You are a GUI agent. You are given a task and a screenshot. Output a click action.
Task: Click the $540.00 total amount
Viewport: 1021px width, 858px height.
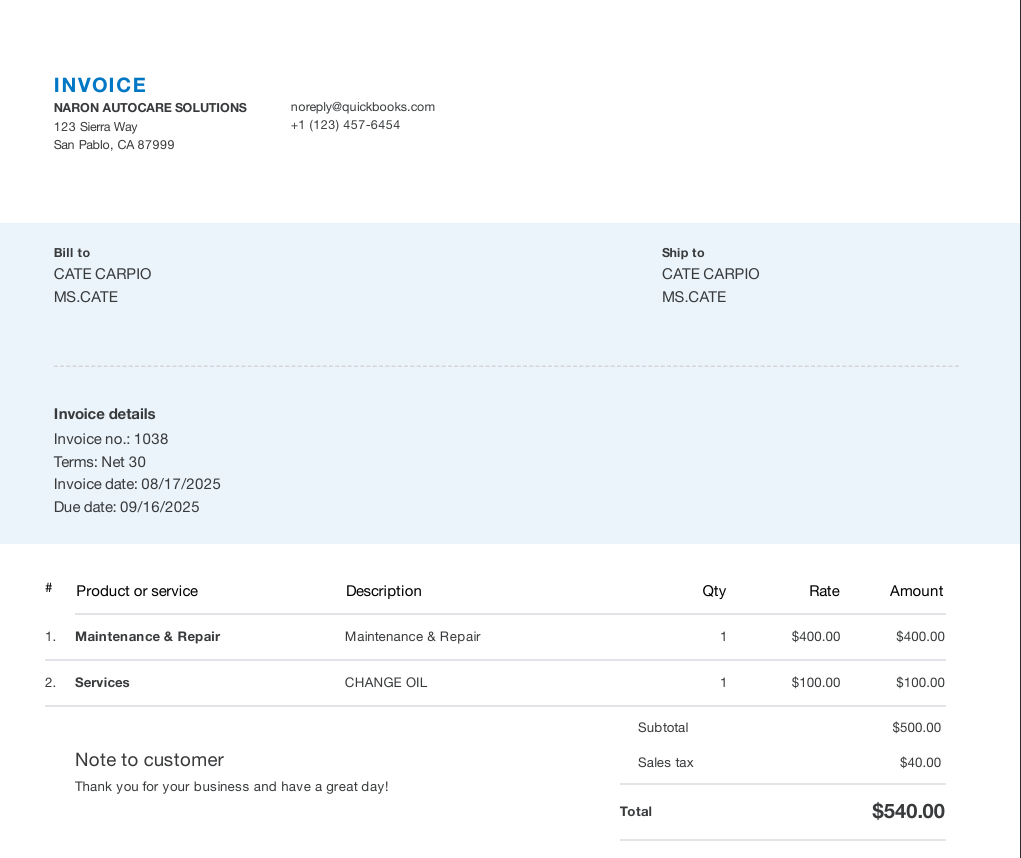[908, 811]
